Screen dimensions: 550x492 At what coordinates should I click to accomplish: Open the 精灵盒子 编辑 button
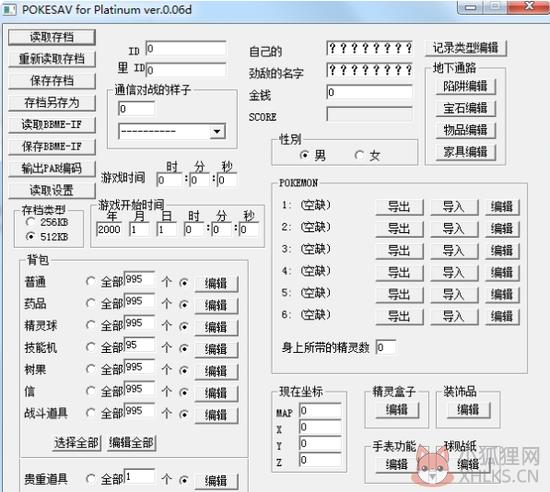(x=397, y=410)
